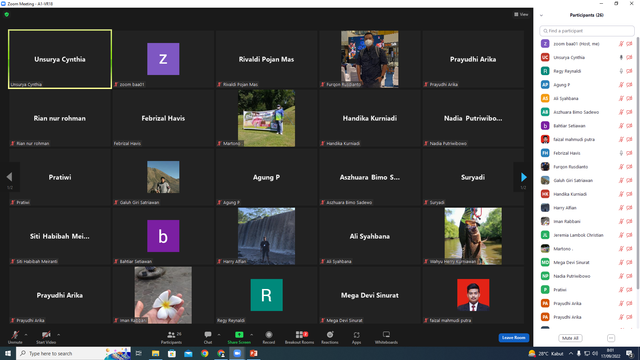Select Mega Devi Sinurat in participant list

587,262
